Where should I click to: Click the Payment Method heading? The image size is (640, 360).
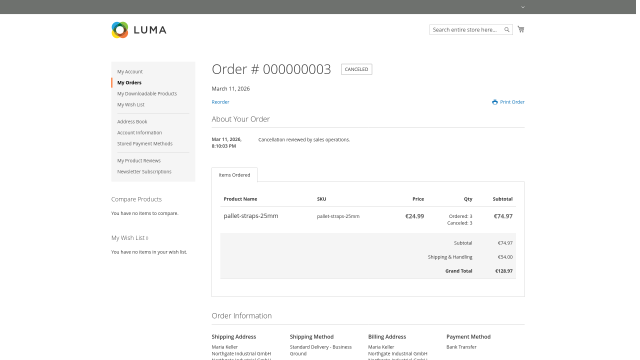[x=469, y=337]
